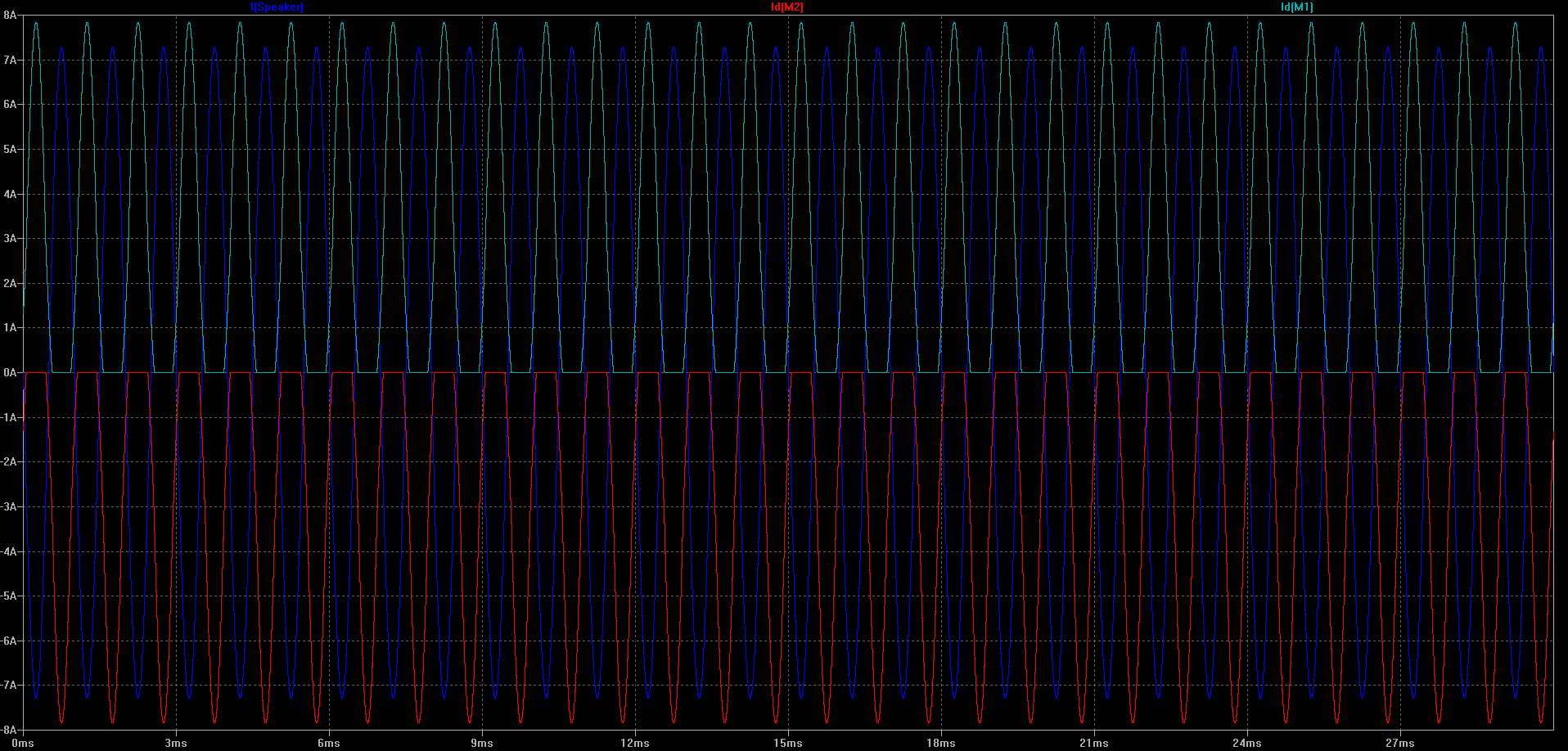Click the 4A vertical axis label
The image size is (1568, 751).
(x=10, y=195)
